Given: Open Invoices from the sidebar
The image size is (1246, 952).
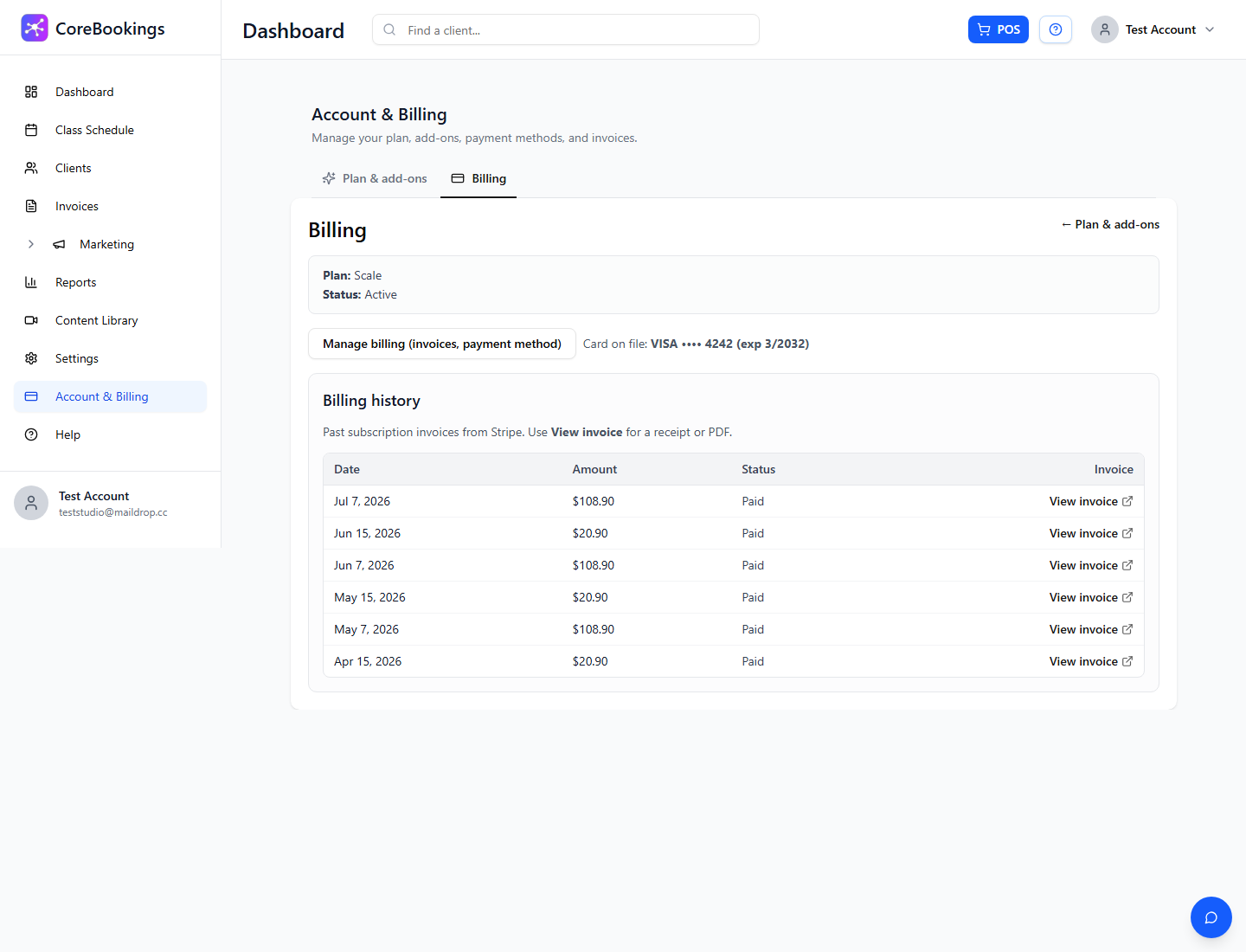Looking at the screenshot, I should coord(110,206).
